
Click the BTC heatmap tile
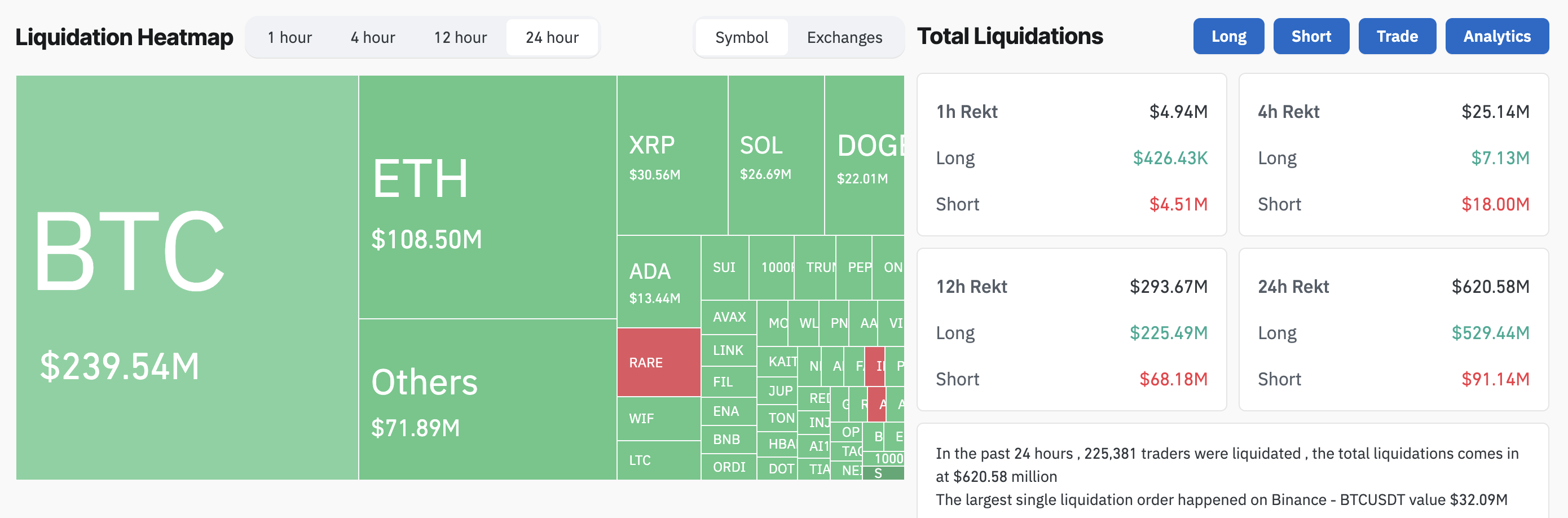[x=187, y=277]
